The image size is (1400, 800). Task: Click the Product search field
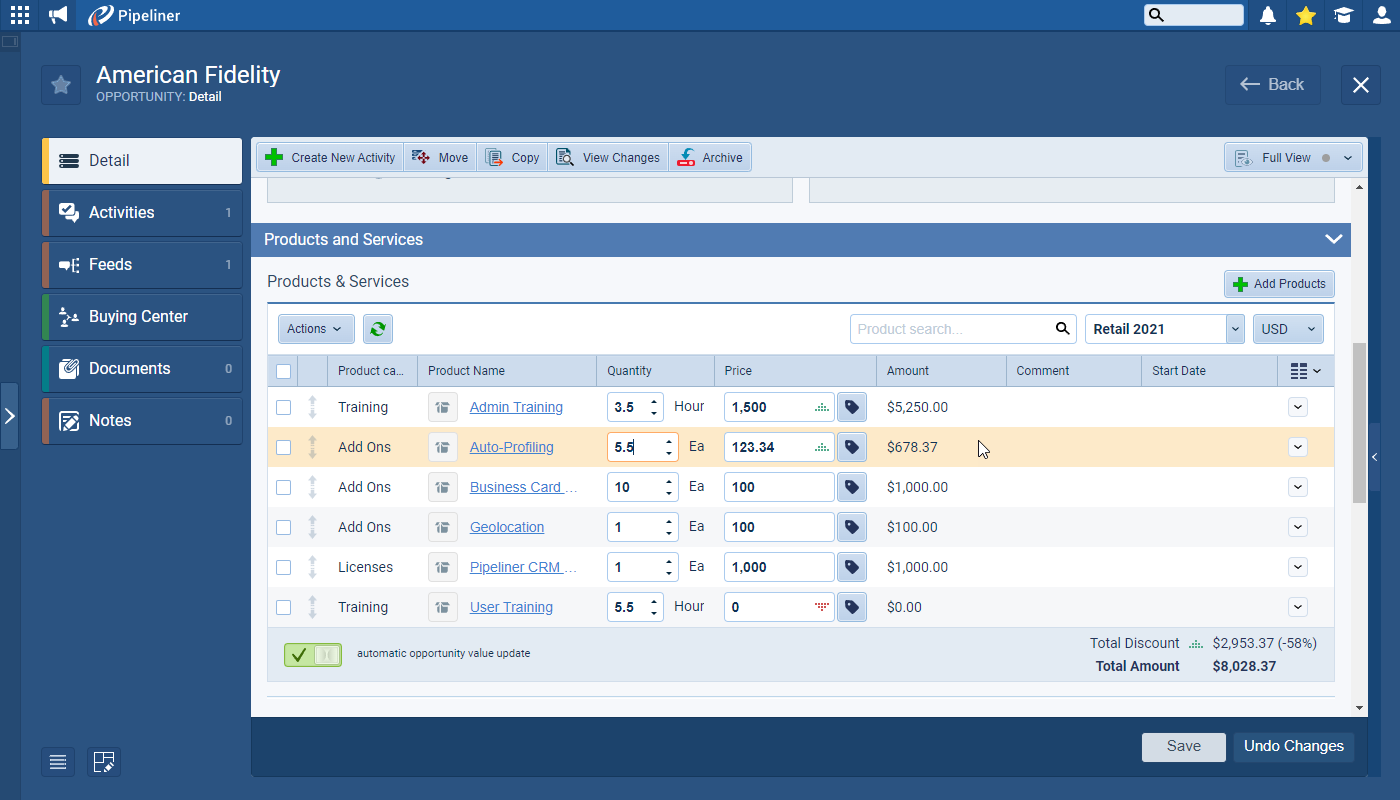(950, 329)
